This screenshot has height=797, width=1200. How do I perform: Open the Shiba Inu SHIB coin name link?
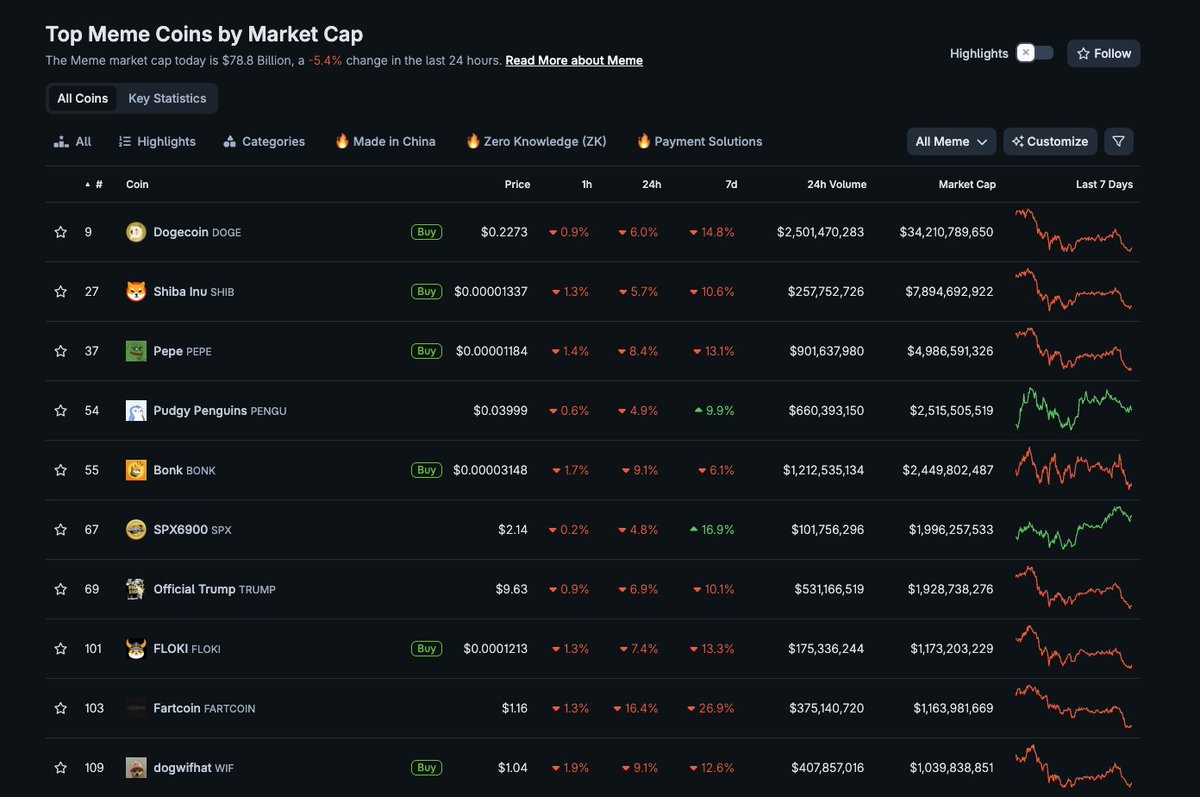pos(194,292)
